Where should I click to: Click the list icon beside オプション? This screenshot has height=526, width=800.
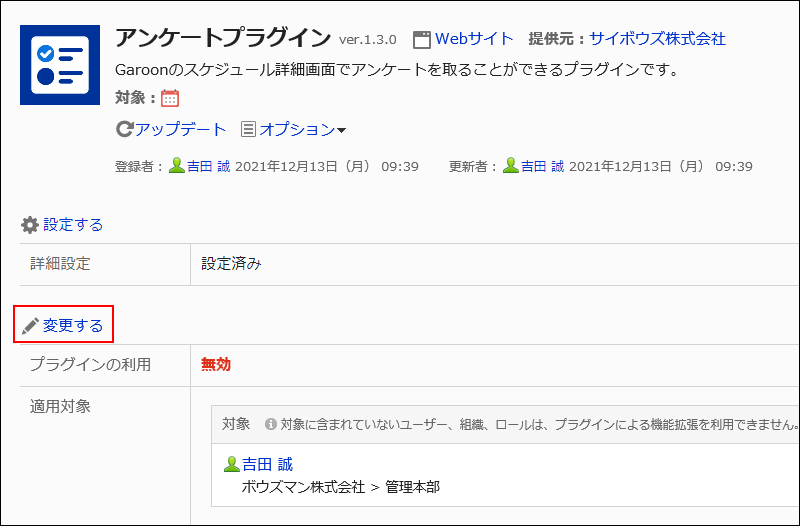click(248, 130)
